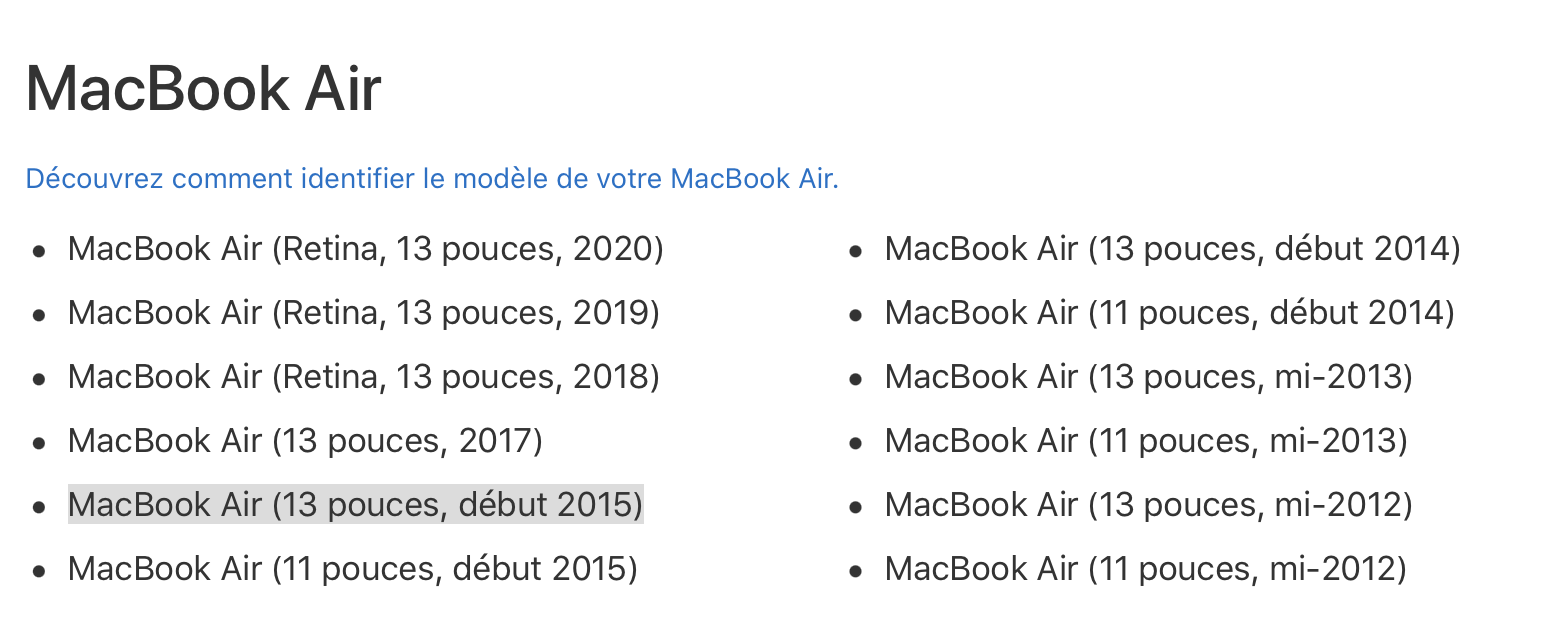
Task: Choose MacBook Air (13 pouces, mi-2013)
Action: pos(1148,377)
